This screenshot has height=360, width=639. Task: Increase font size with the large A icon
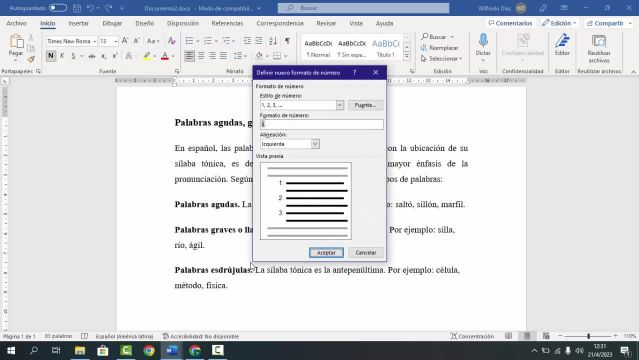pyautogui.click(x=125, y=41)
